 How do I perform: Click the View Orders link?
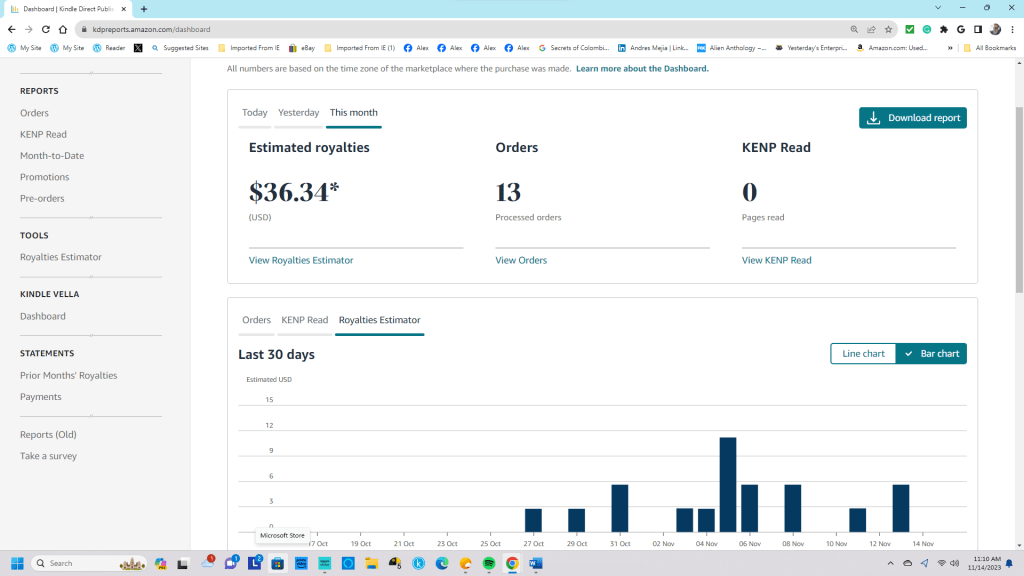coord(521,260)
